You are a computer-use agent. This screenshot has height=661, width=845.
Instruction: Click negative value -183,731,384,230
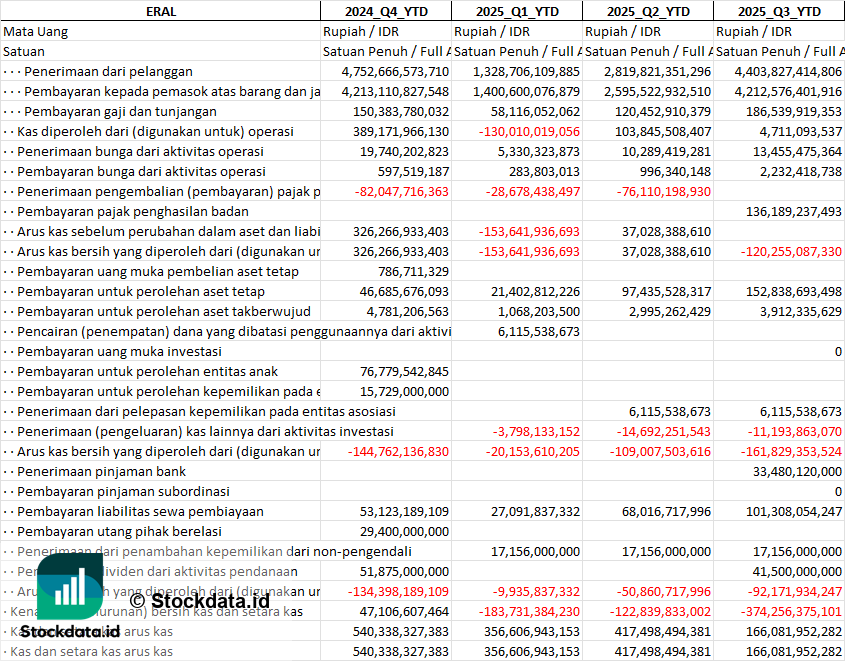coord(529,611)
